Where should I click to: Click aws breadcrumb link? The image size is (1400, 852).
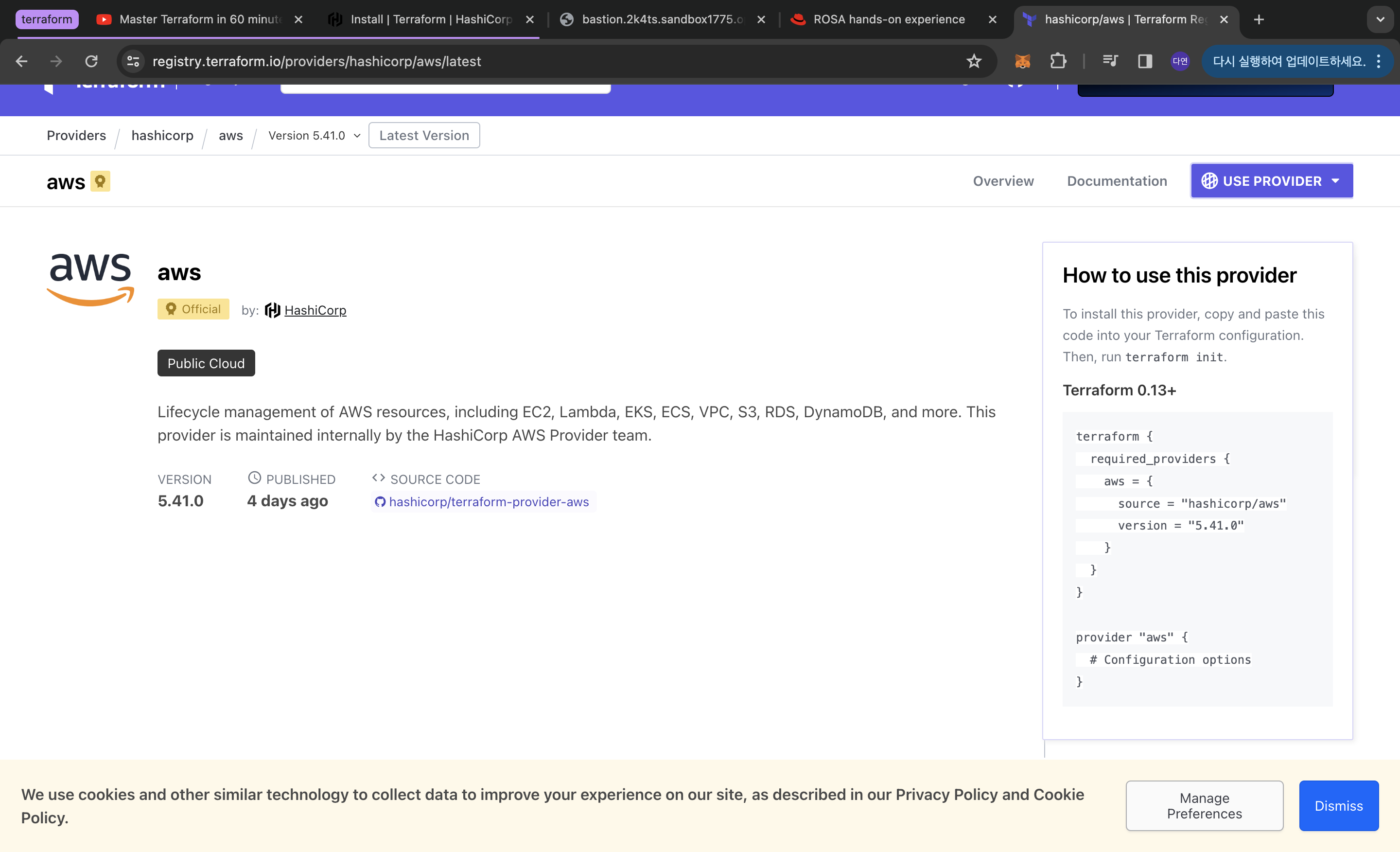[x=231, y=136]
